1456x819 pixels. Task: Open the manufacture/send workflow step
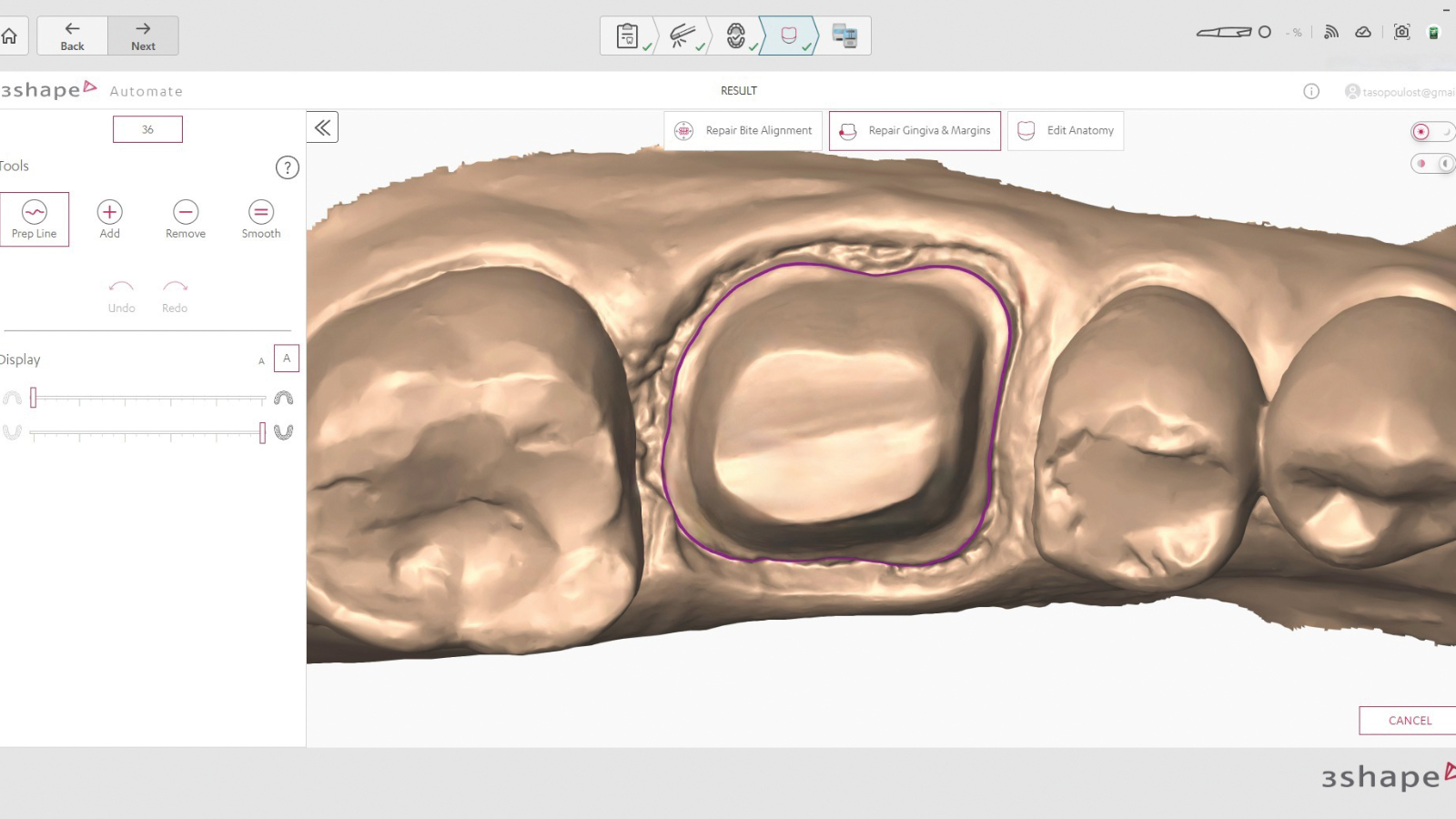[x=844, y=35]
